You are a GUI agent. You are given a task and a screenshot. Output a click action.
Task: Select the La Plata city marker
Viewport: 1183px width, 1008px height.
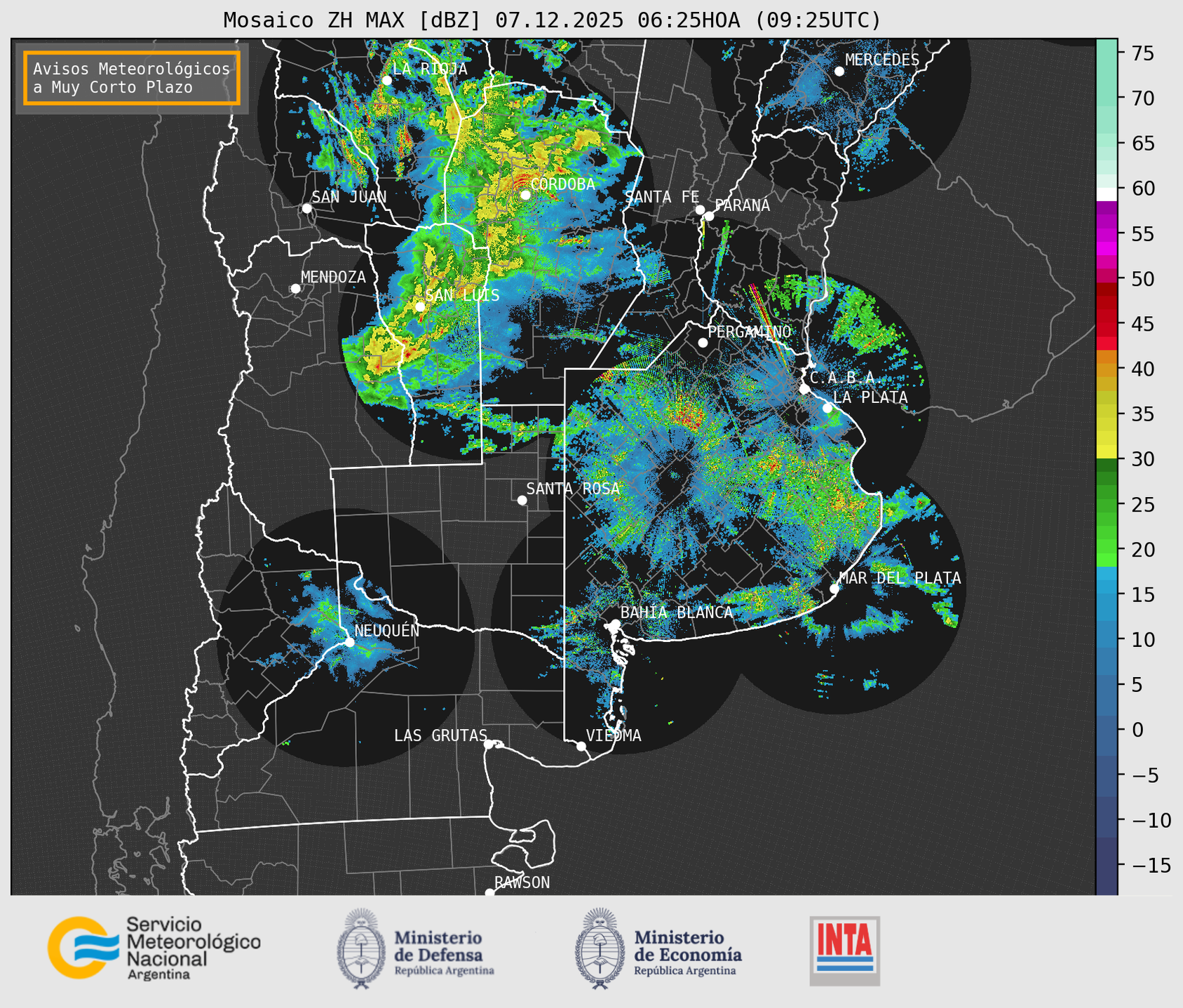[827, 408]
